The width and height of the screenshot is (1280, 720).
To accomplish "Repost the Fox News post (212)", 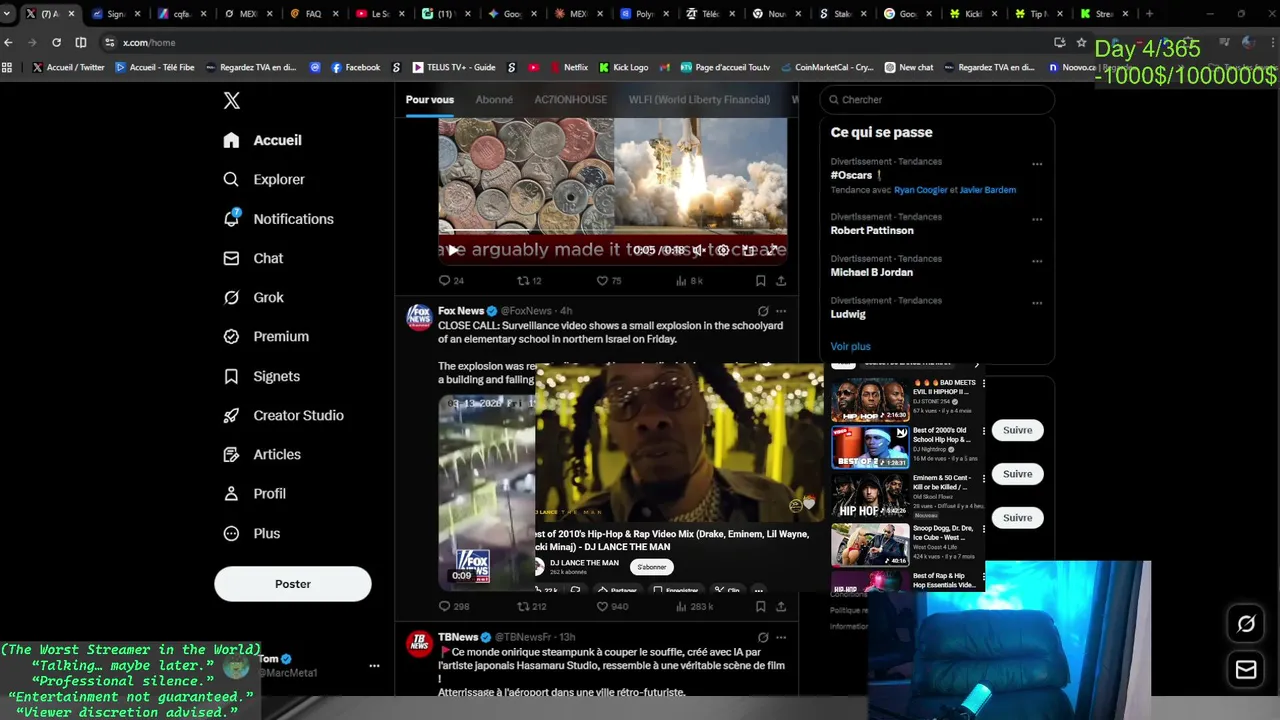I will click(x=531, y=606).
